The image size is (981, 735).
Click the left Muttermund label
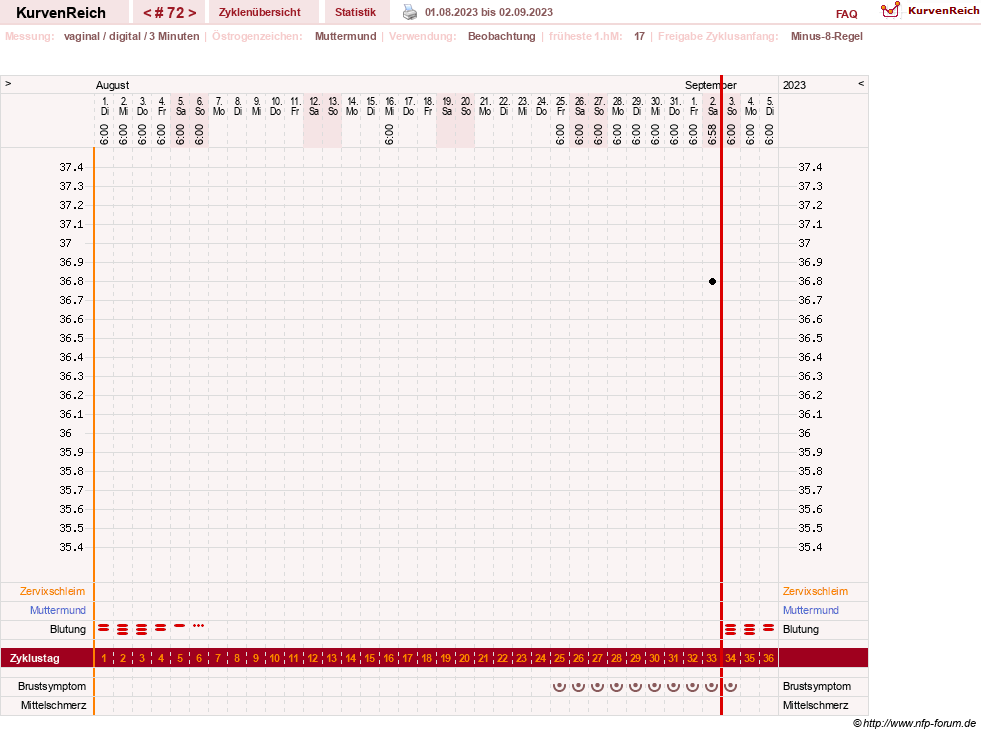(58, 610)
